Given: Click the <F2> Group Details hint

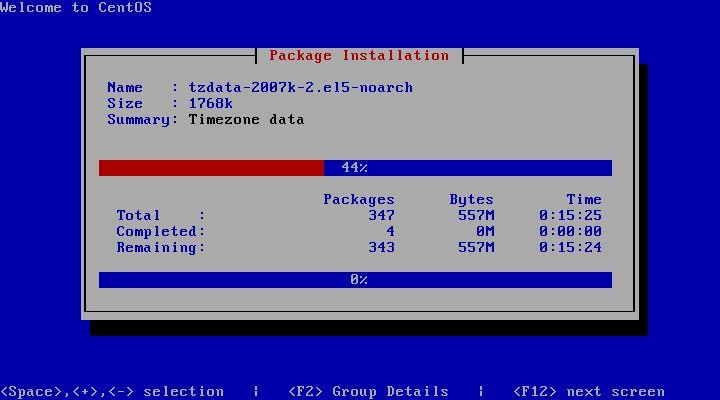Looking at the screenshot, I should [x=368, y=391].
